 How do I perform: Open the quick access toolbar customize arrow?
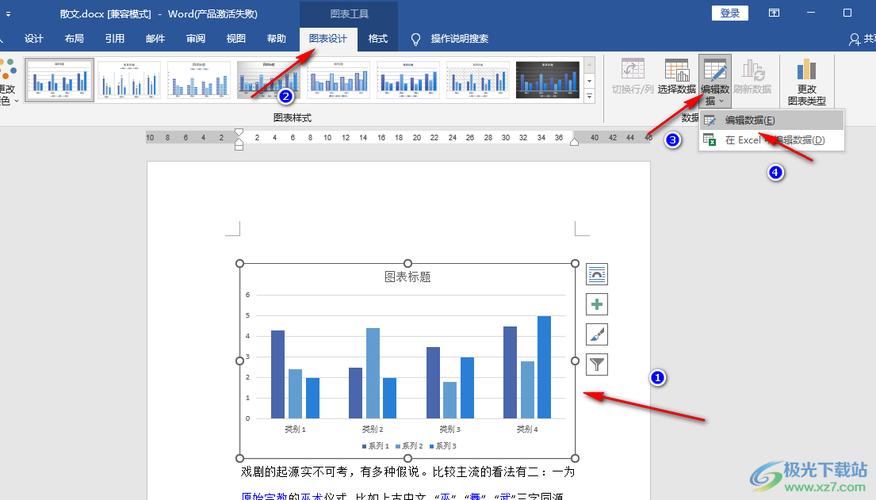[8, 13]
